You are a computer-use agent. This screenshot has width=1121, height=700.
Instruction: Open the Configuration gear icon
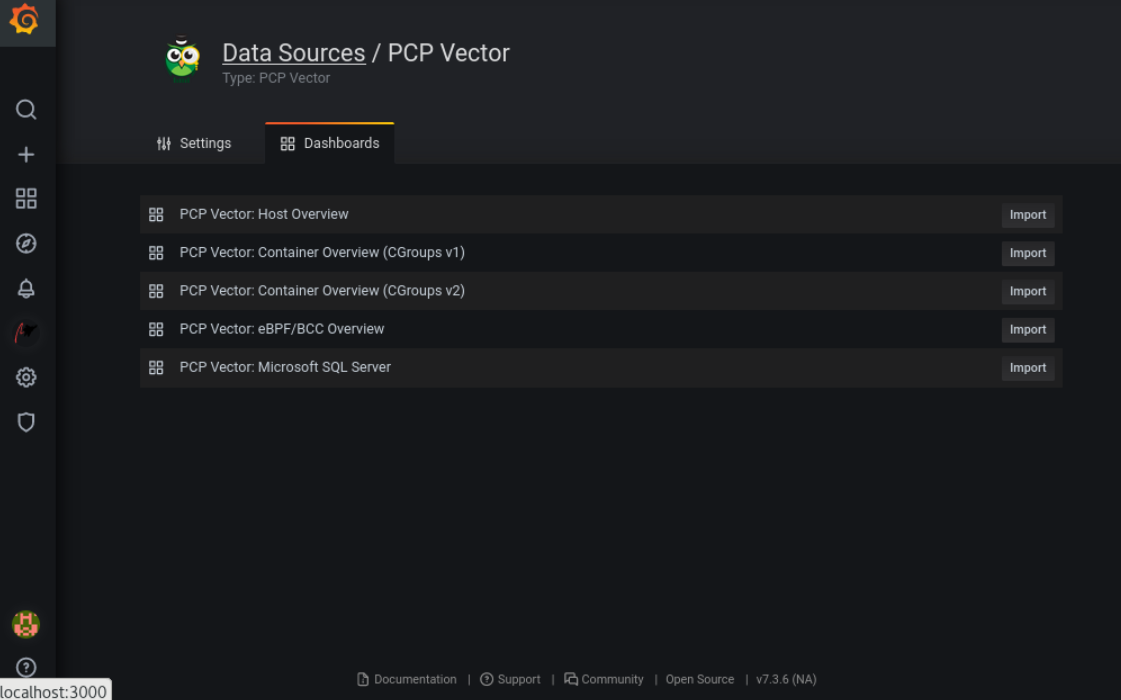point(26,377)
